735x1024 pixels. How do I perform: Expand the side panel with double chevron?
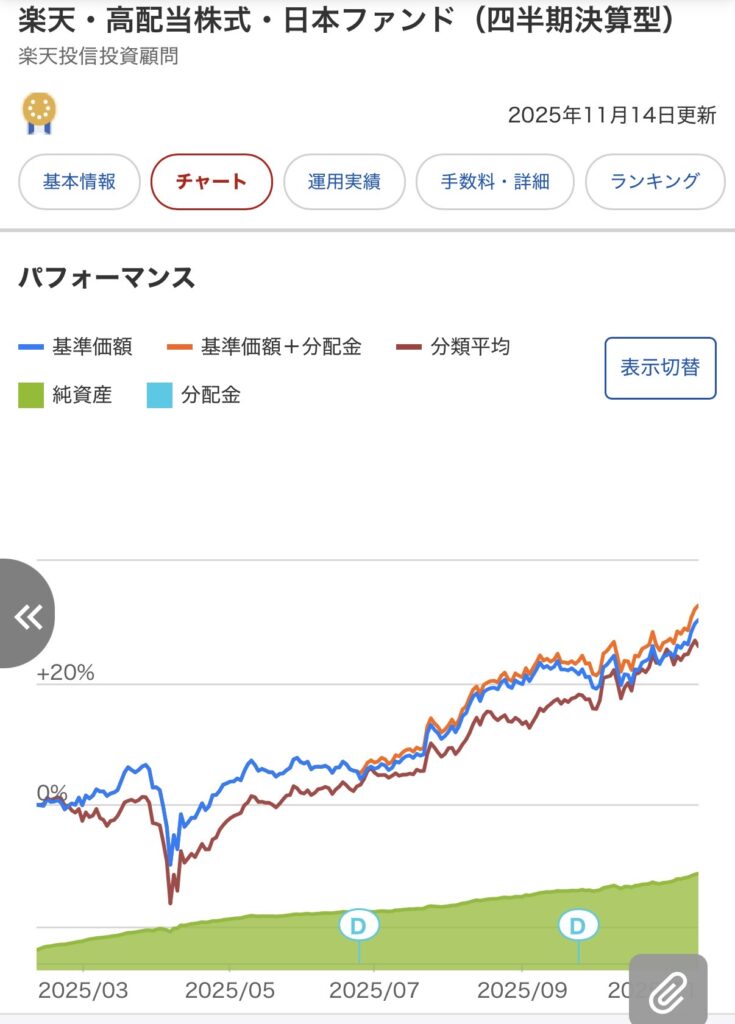tap(27, 616)
